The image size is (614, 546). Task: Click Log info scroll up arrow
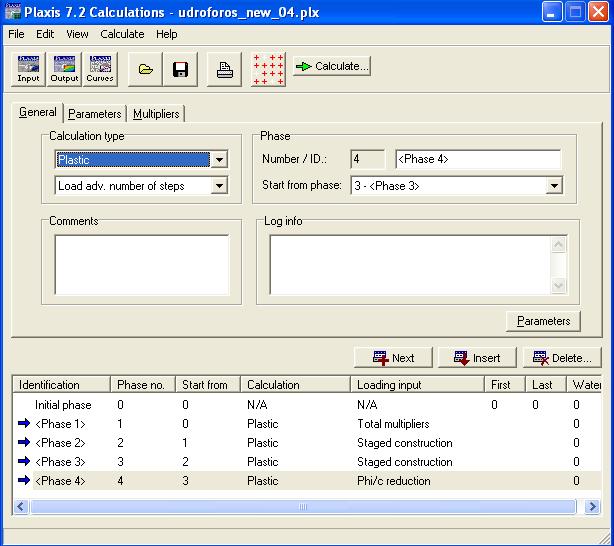[x=558, y=245]
